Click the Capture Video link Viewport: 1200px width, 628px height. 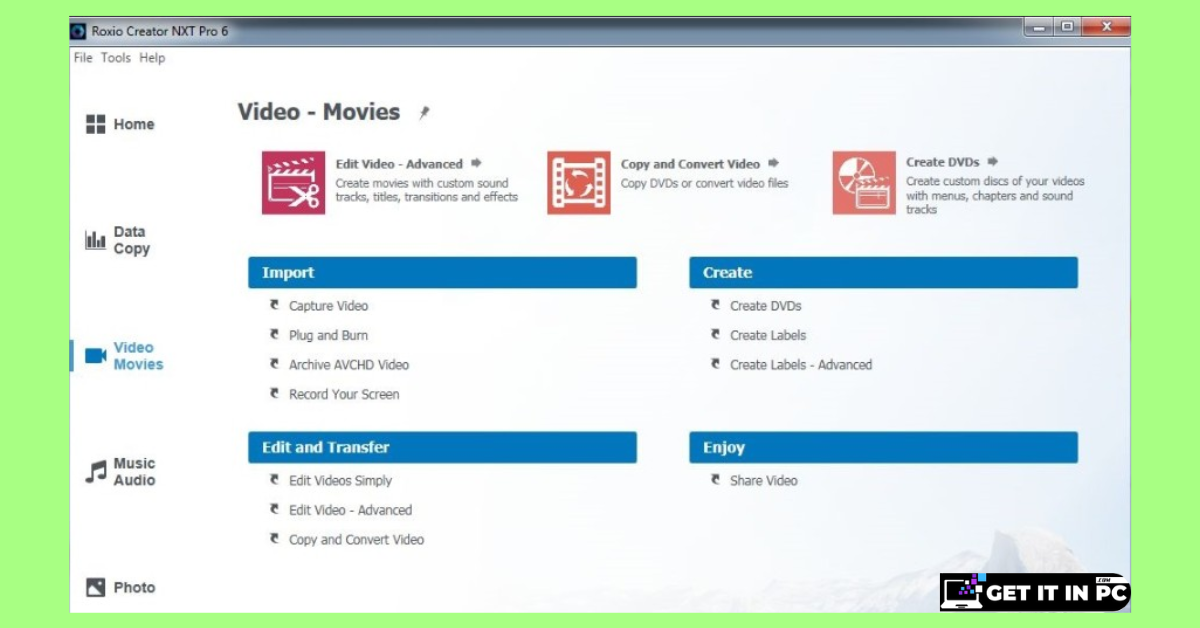[329, 306]
